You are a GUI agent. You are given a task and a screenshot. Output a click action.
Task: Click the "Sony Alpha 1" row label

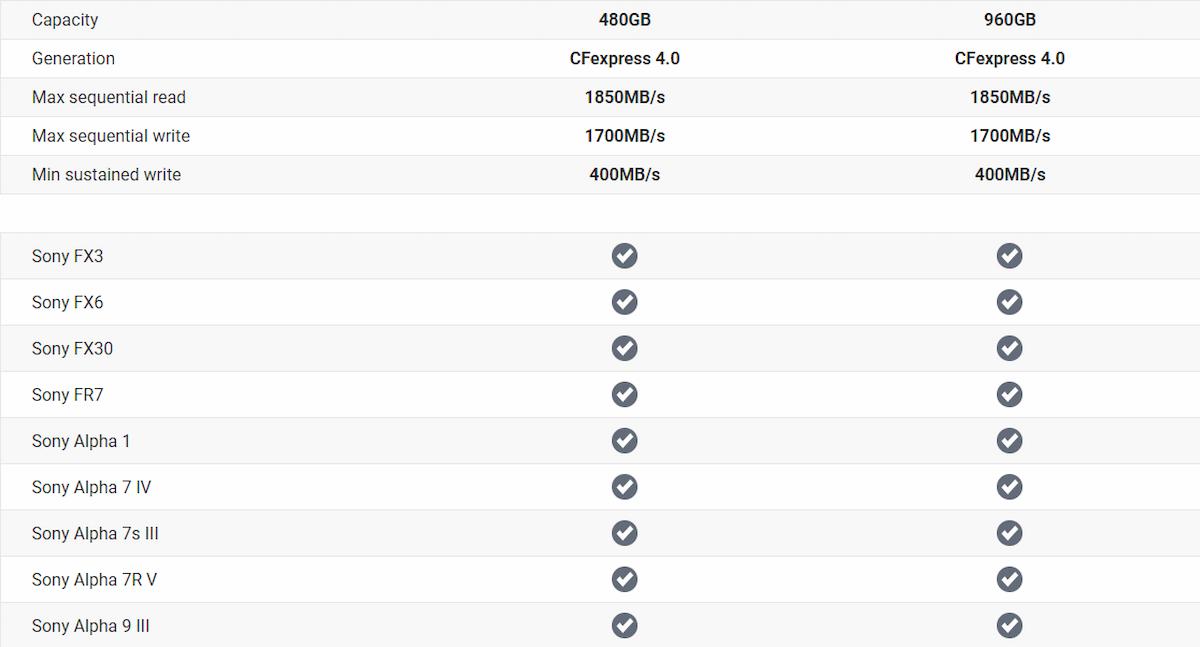(81, 441)
